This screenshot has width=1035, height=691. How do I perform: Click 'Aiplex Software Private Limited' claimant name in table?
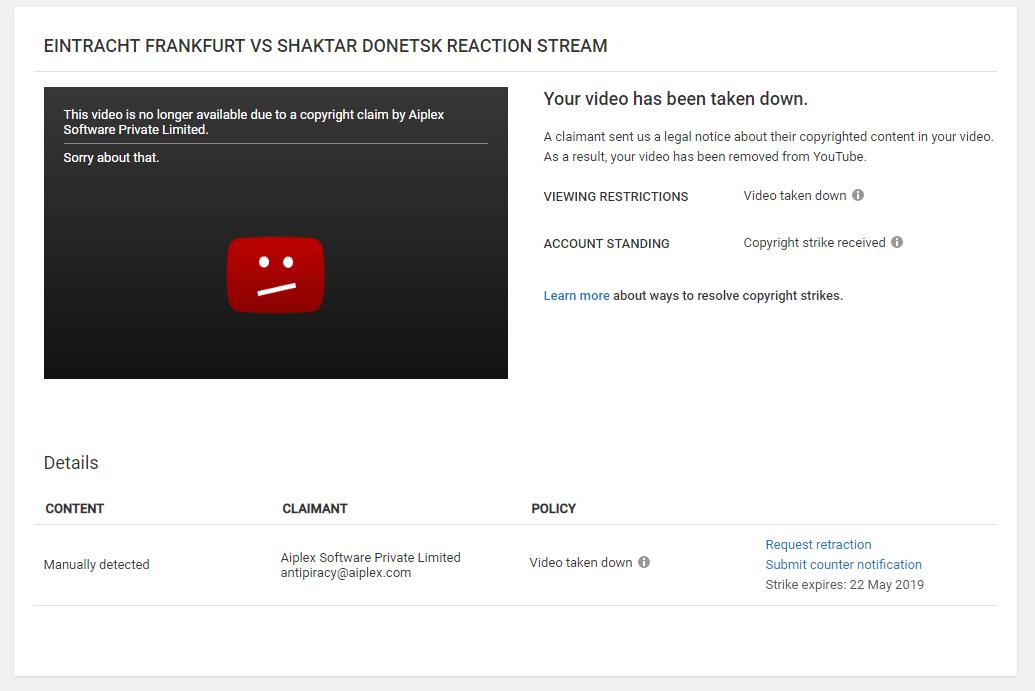coord(370,558)
